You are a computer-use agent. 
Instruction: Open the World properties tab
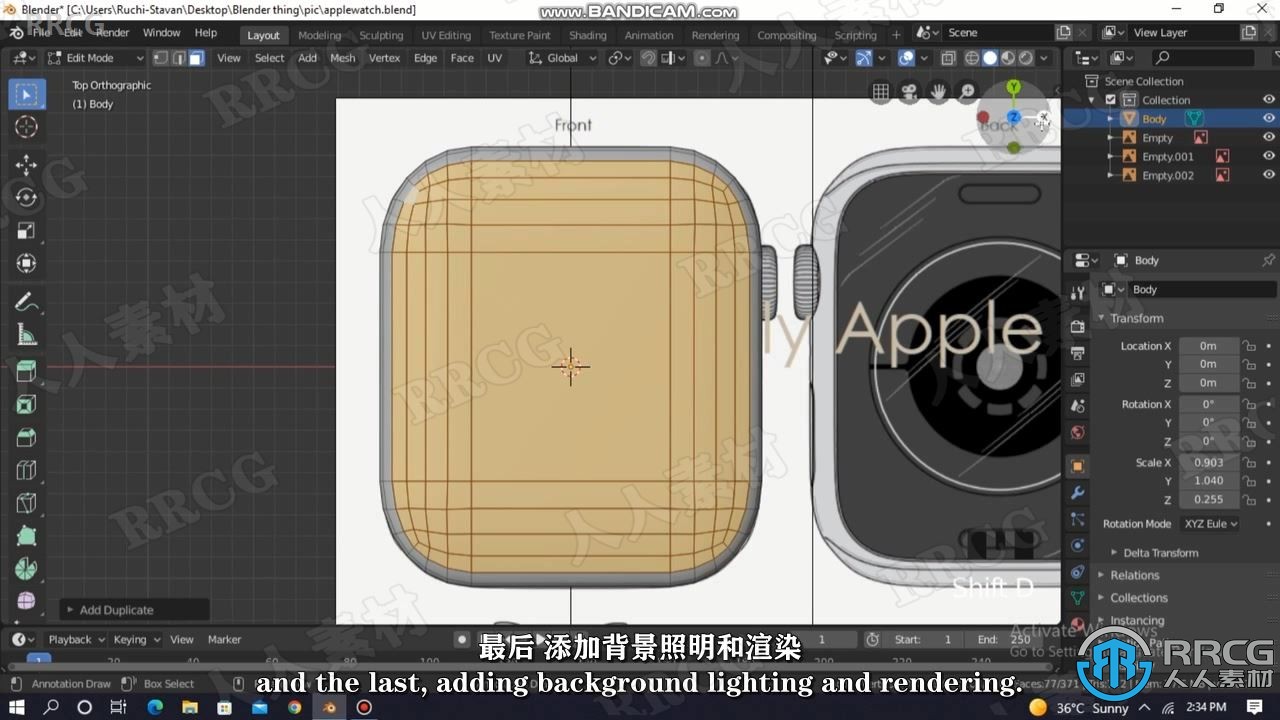(1077, 433)
